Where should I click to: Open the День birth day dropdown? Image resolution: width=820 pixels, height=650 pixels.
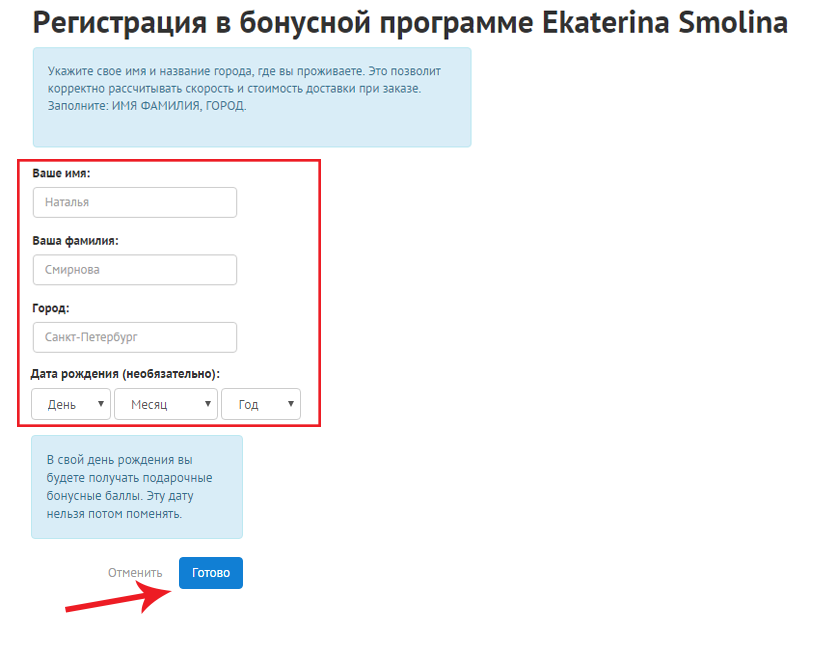(71, 404)
